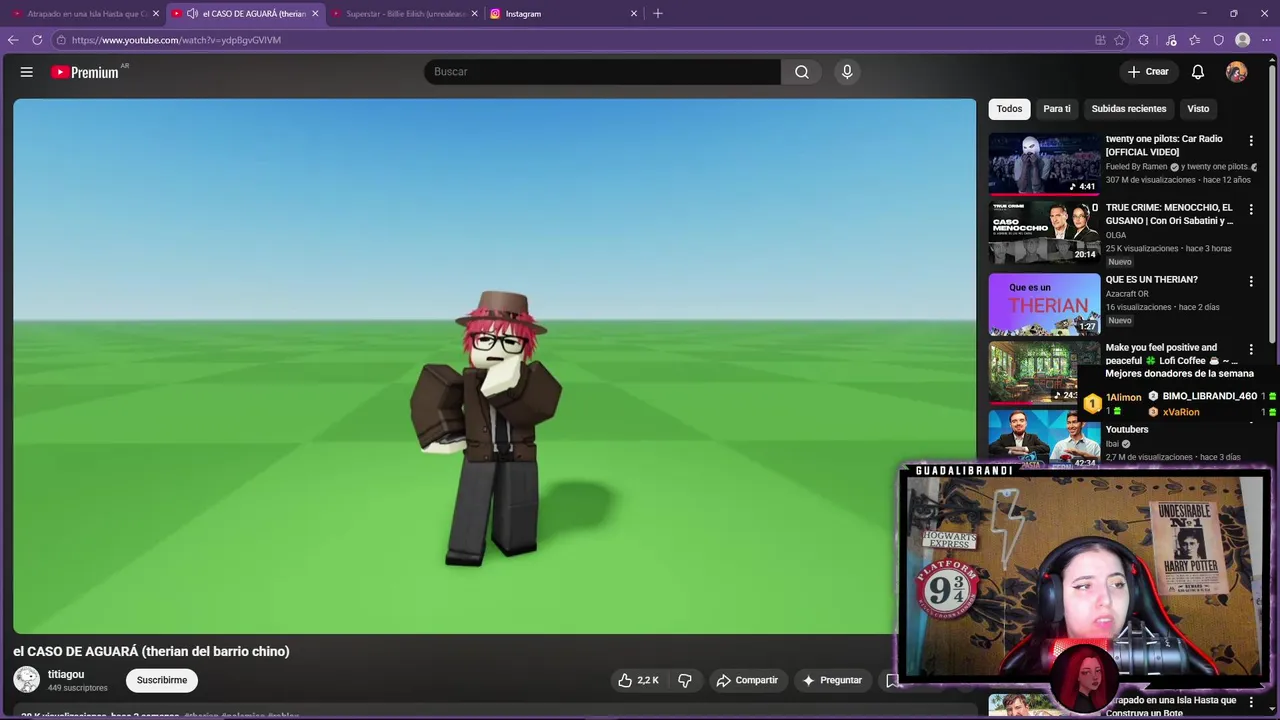This screenshot has width=1280, height=720.
Task: Mute tab via speaker icon on CASO DE AGUARÁ tab
Action: point(192,14)
